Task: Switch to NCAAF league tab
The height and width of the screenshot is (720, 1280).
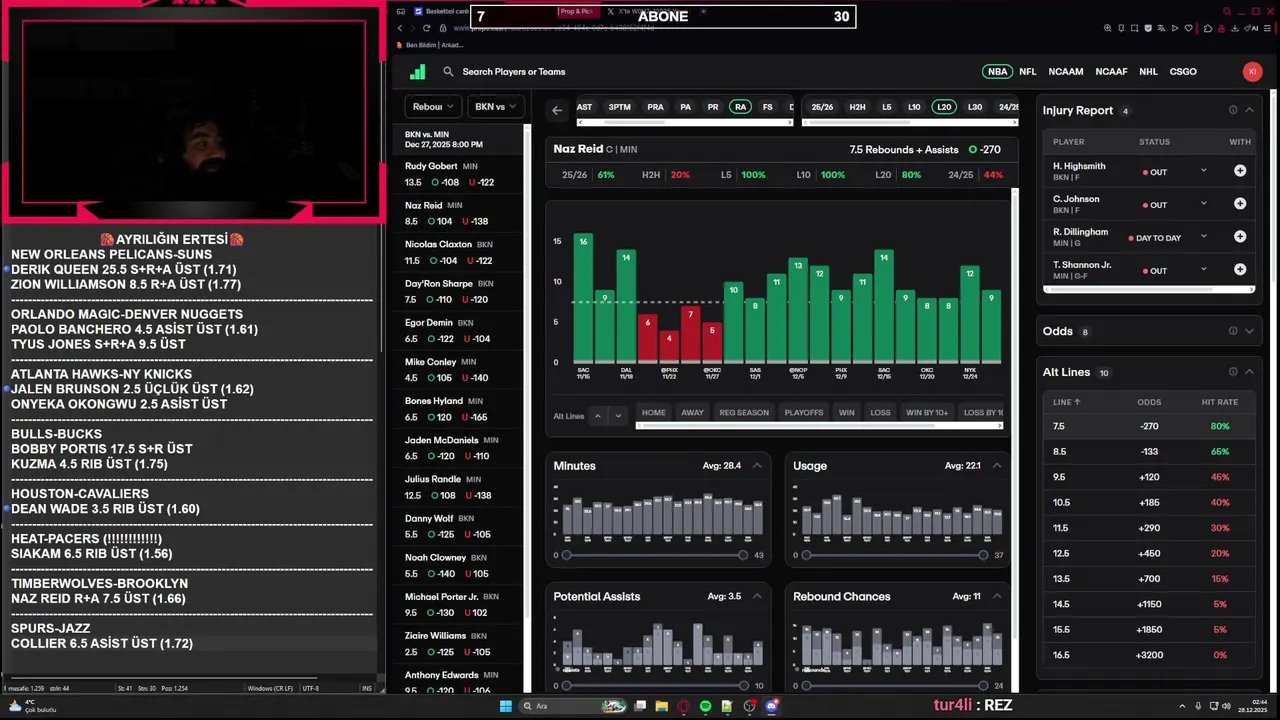Action: tap(1111, 72)
